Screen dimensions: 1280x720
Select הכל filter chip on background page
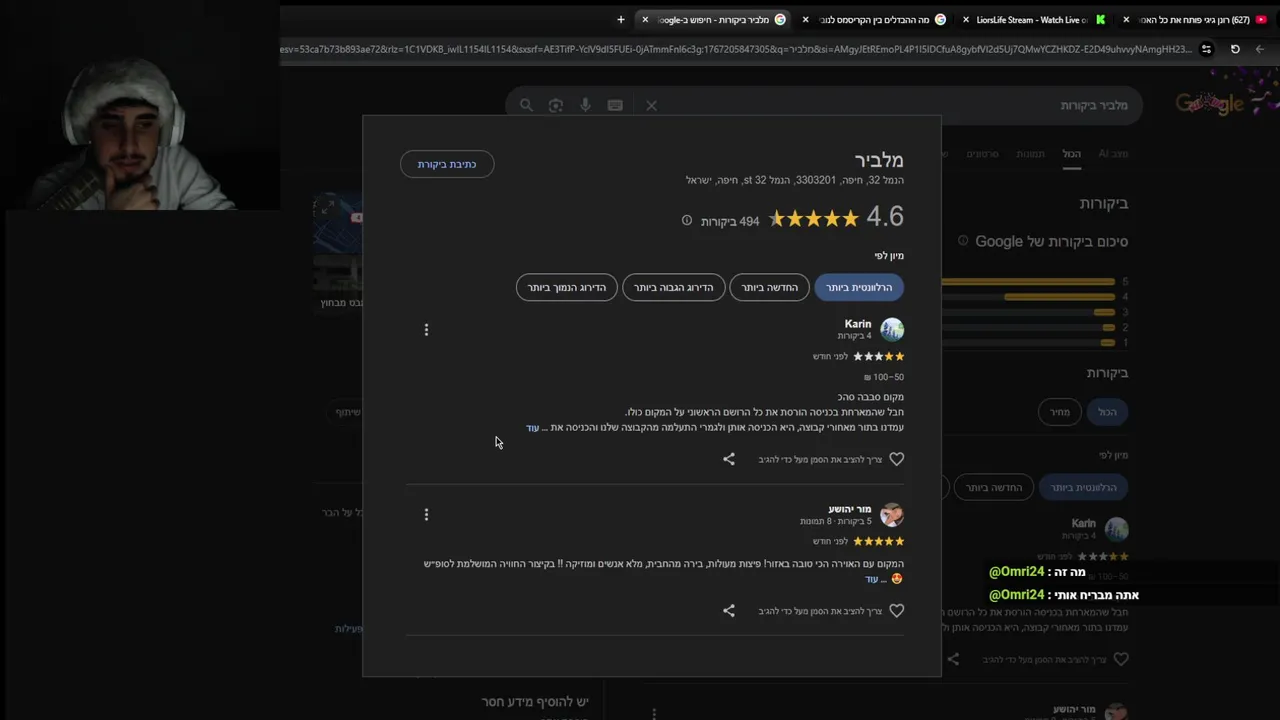point(1107,412)
